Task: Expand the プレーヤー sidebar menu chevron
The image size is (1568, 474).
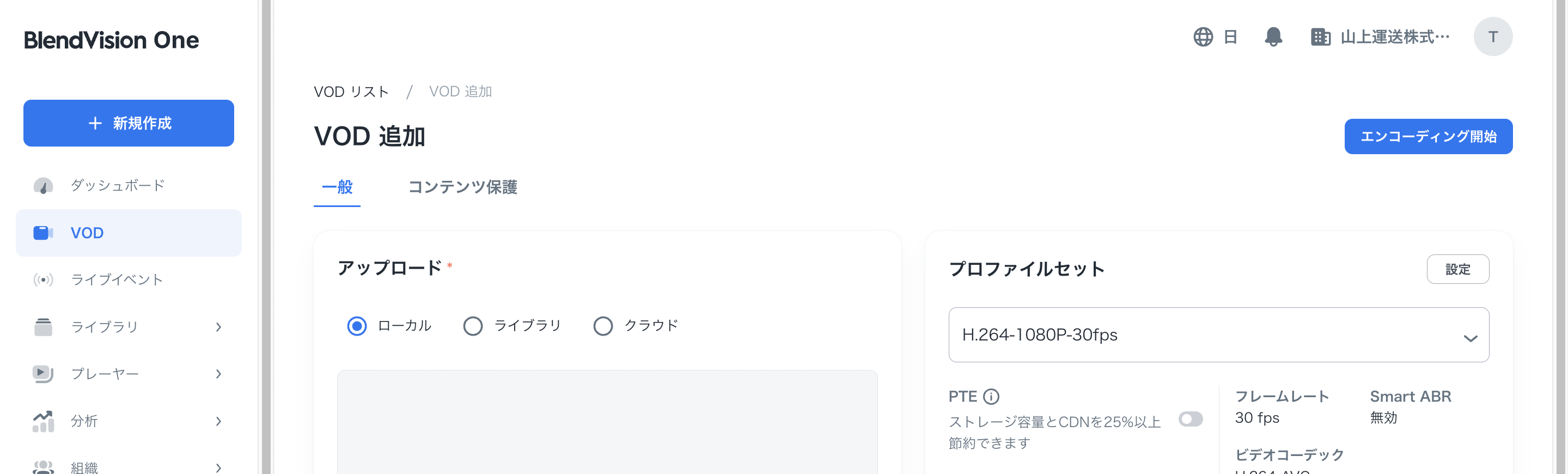Action: 218,374
